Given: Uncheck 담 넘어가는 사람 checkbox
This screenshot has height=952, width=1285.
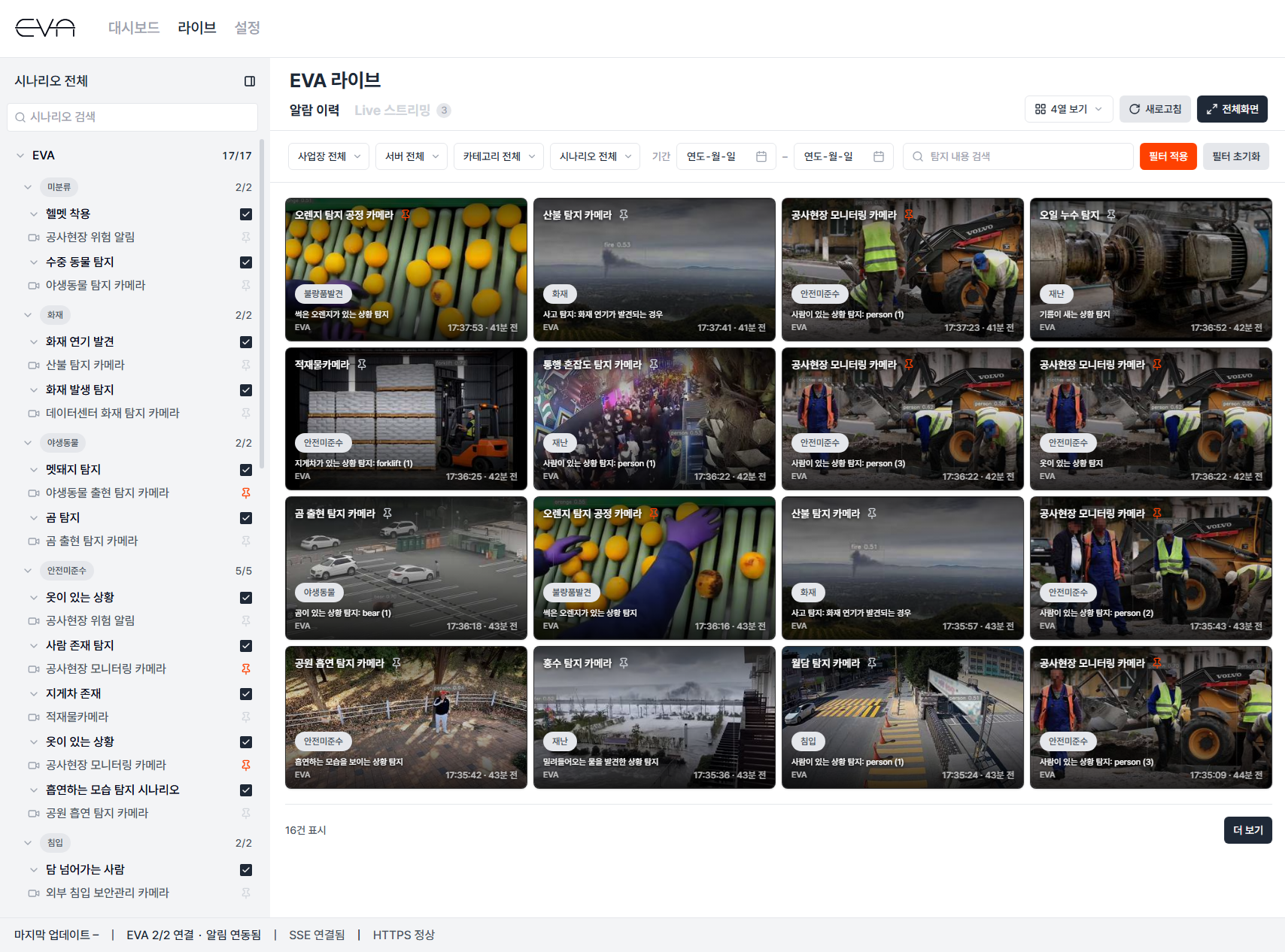Looking at the screenshot, I should pos(246,870).
